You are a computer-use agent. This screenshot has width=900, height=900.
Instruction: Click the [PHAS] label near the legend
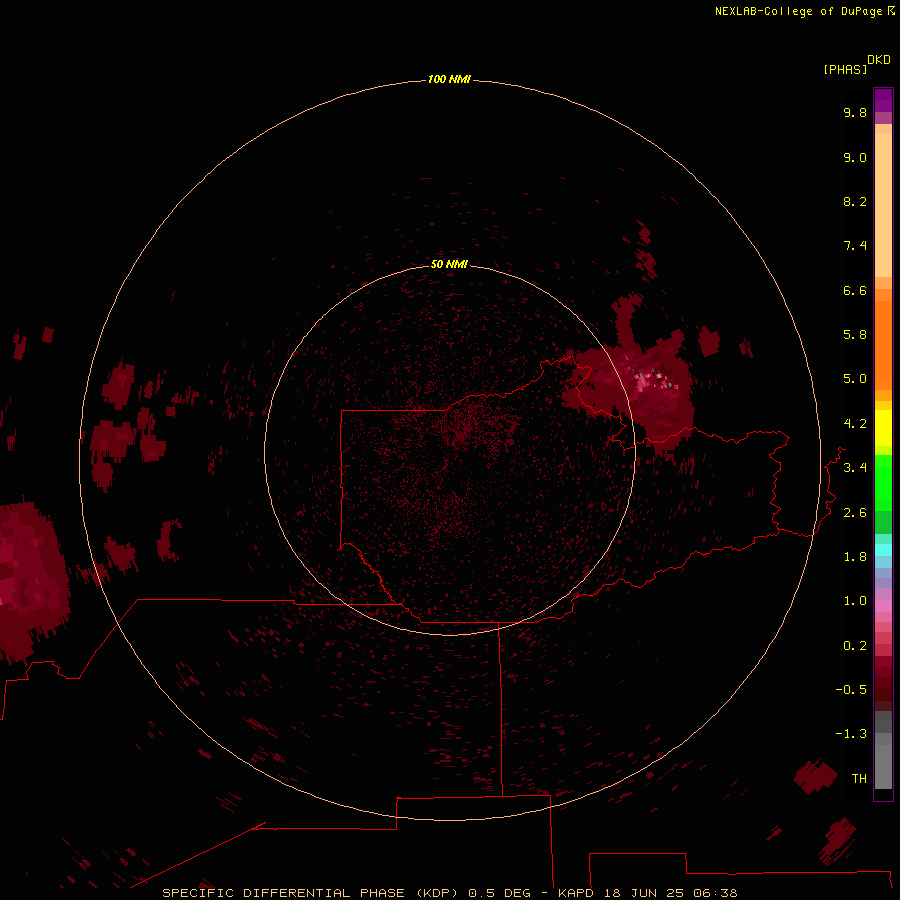tap(845, 69)
